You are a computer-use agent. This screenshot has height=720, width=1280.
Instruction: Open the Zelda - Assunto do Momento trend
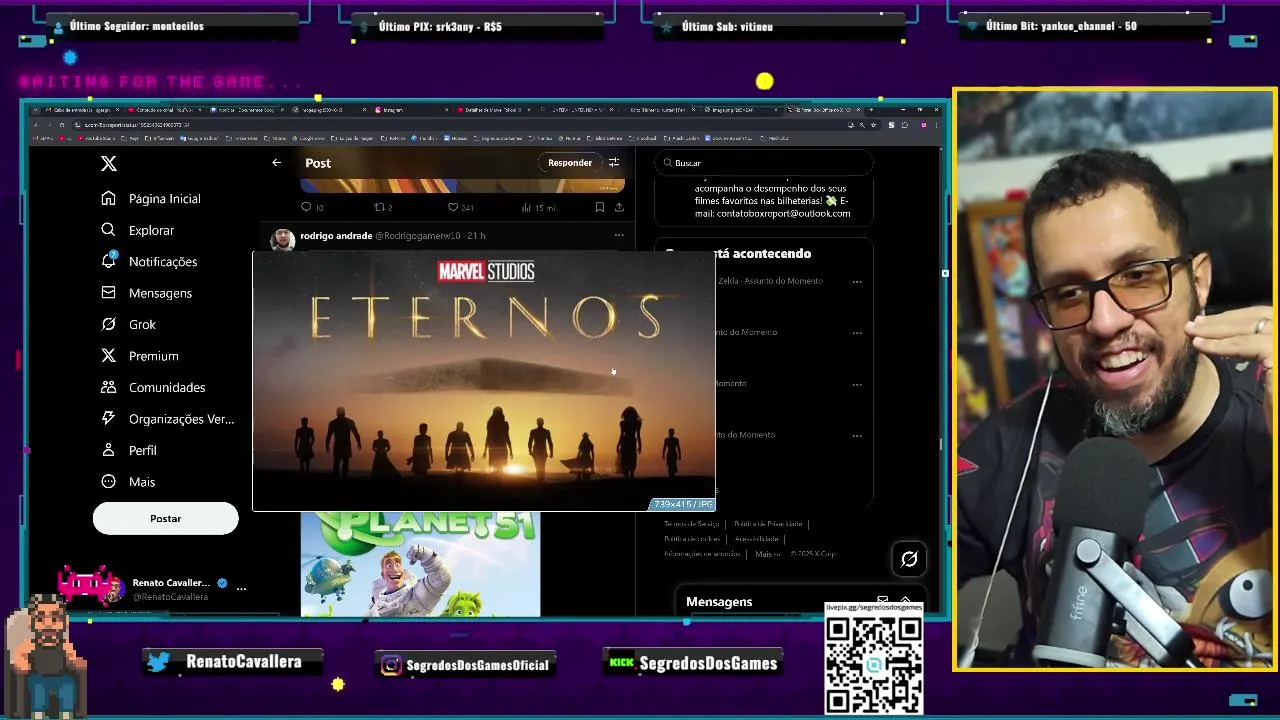click(770, 281)
